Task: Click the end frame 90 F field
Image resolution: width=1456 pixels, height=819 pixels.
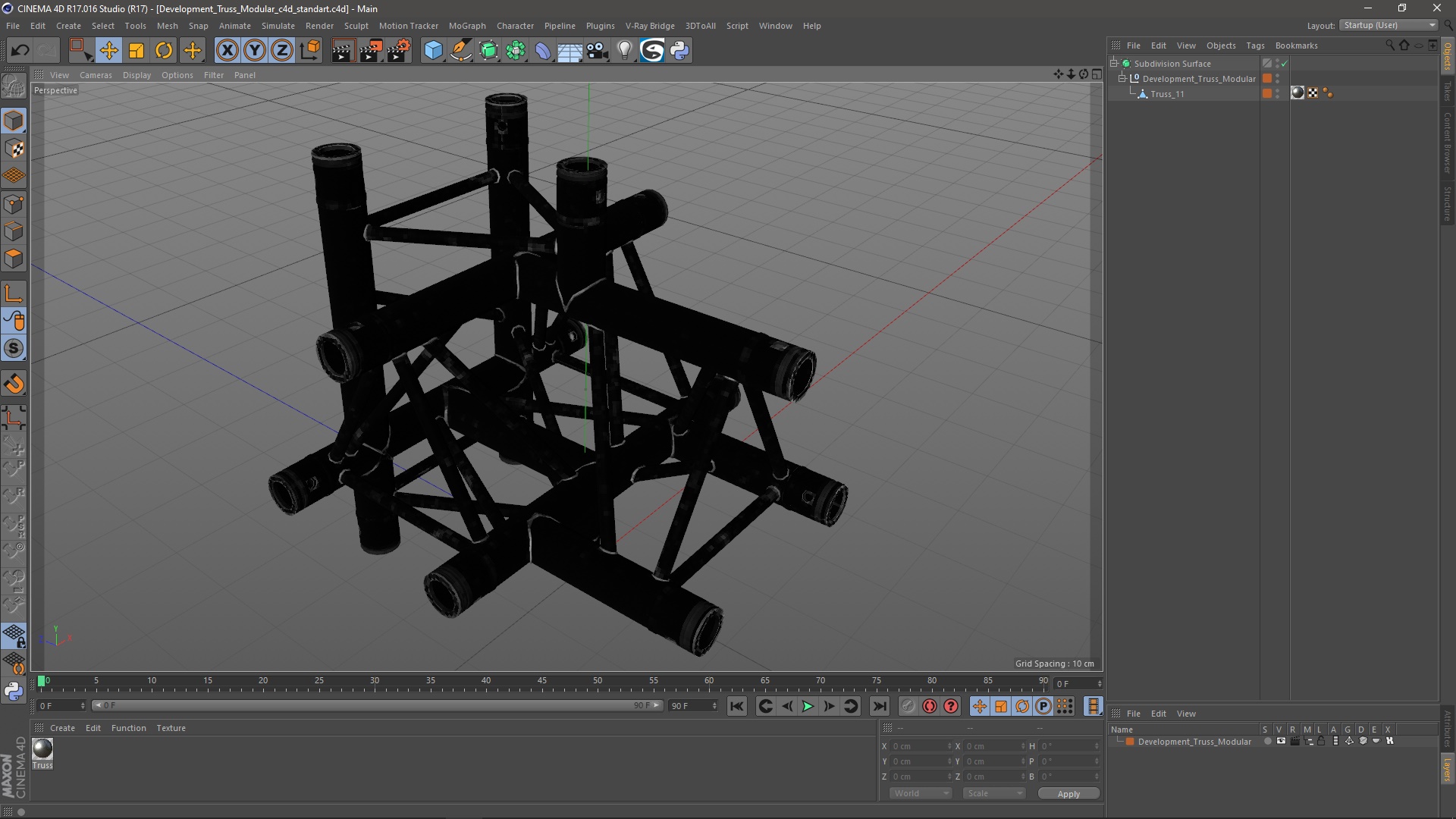Action: pos(692,706)
